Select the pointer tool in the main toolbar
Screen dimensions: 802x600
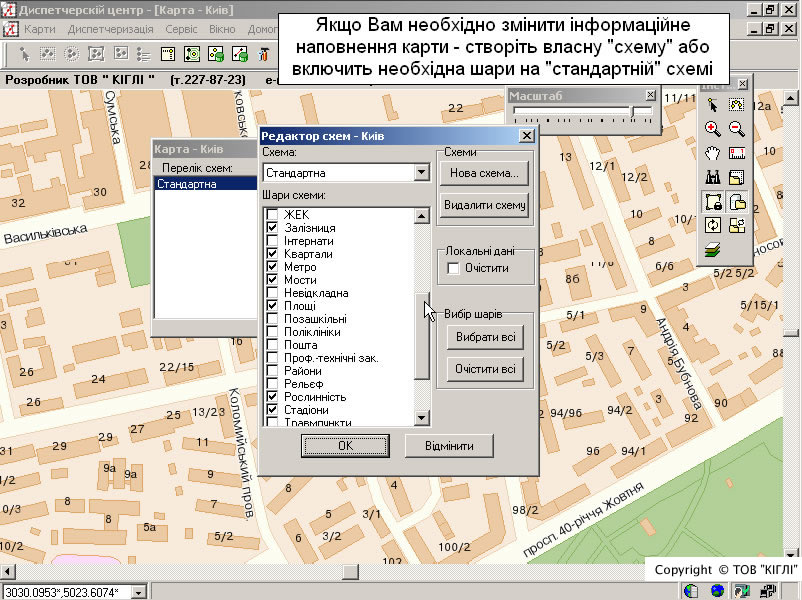24,54
